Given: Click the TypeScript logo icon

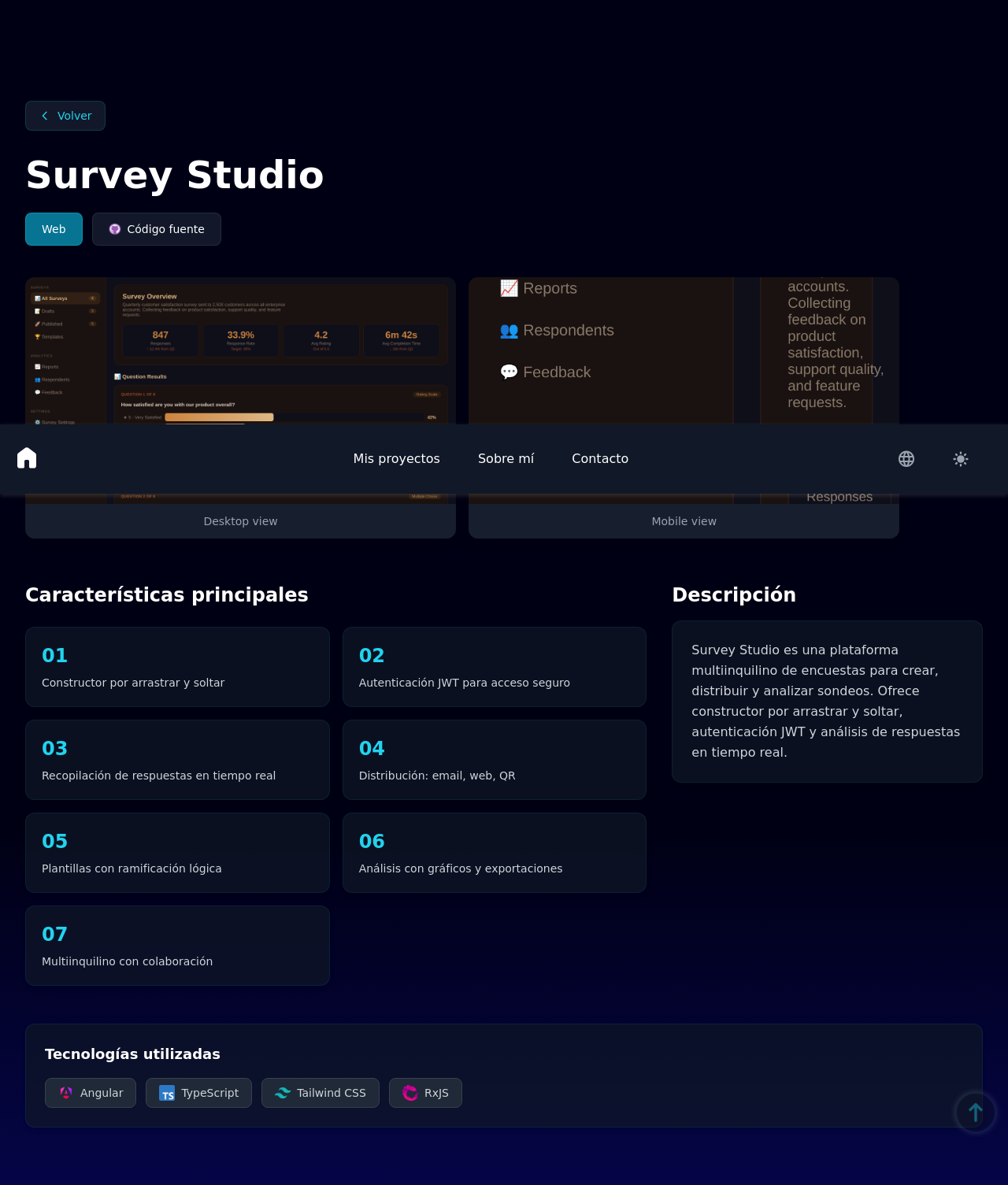Looking at the screenshot, I should 167,1093.
